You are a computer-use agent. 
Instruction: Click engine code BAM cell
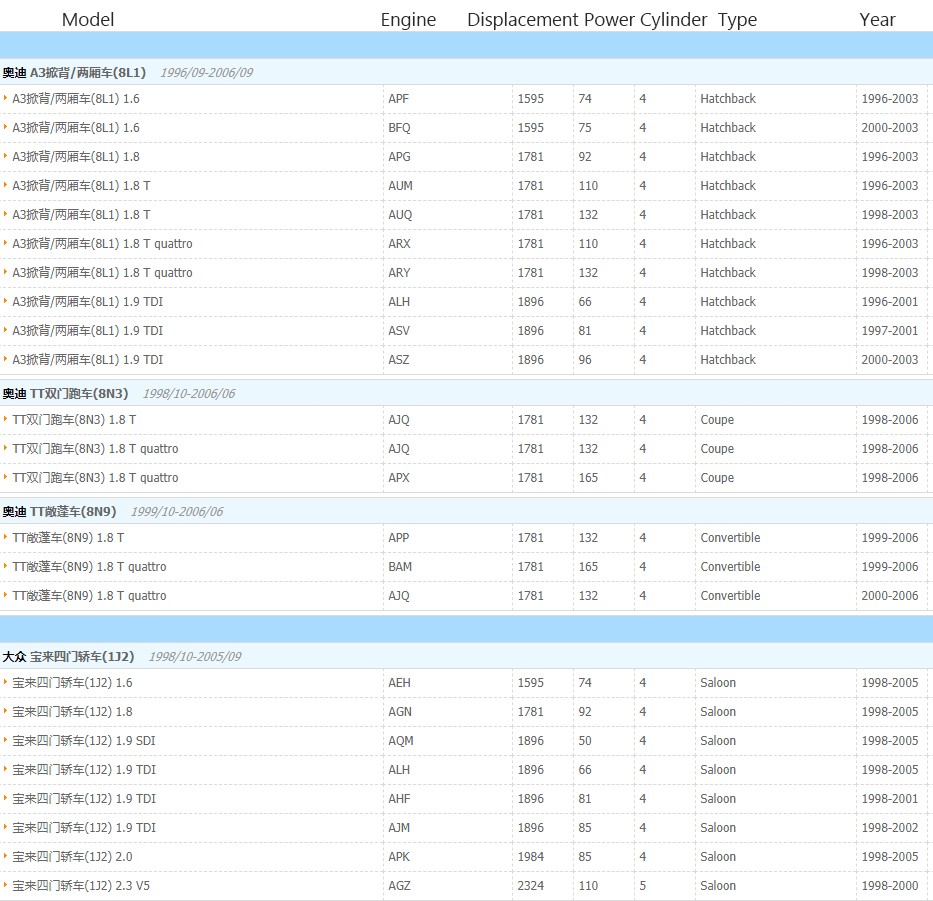pos(400,567)
